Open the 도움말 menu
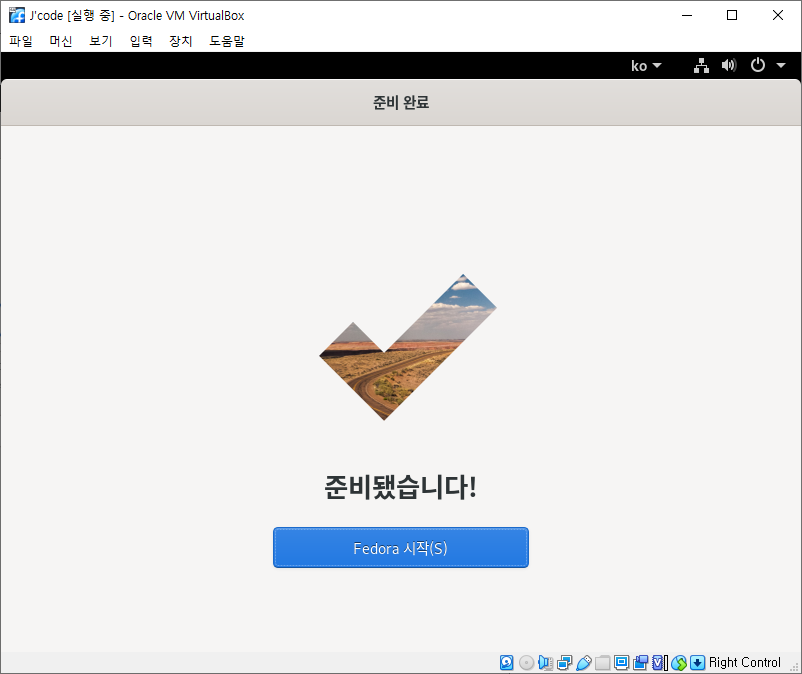 click(227, 41)
